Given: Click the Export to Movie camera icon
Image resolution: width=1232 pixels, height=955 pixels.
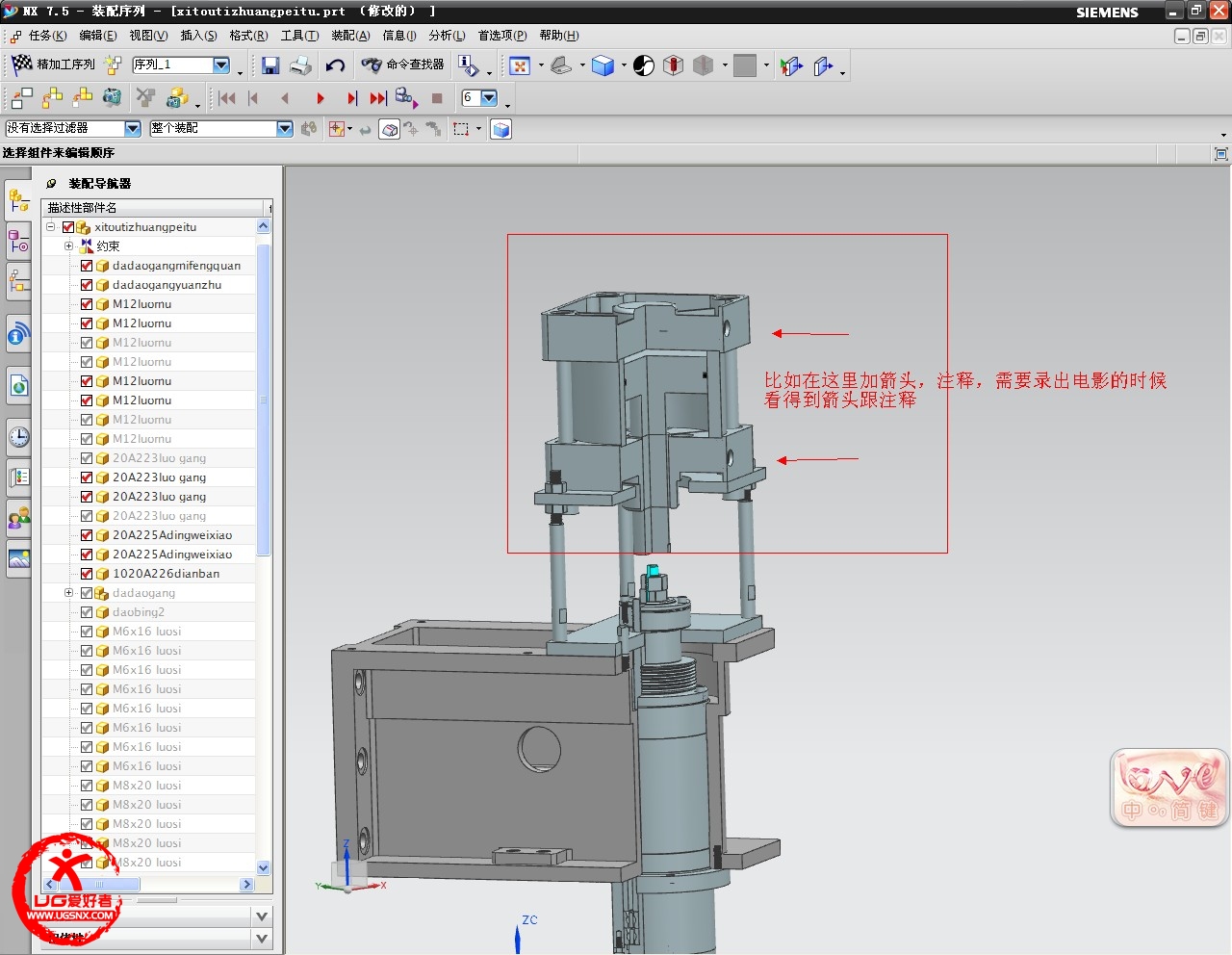Looking at the screenshot, I should point(404,97).
